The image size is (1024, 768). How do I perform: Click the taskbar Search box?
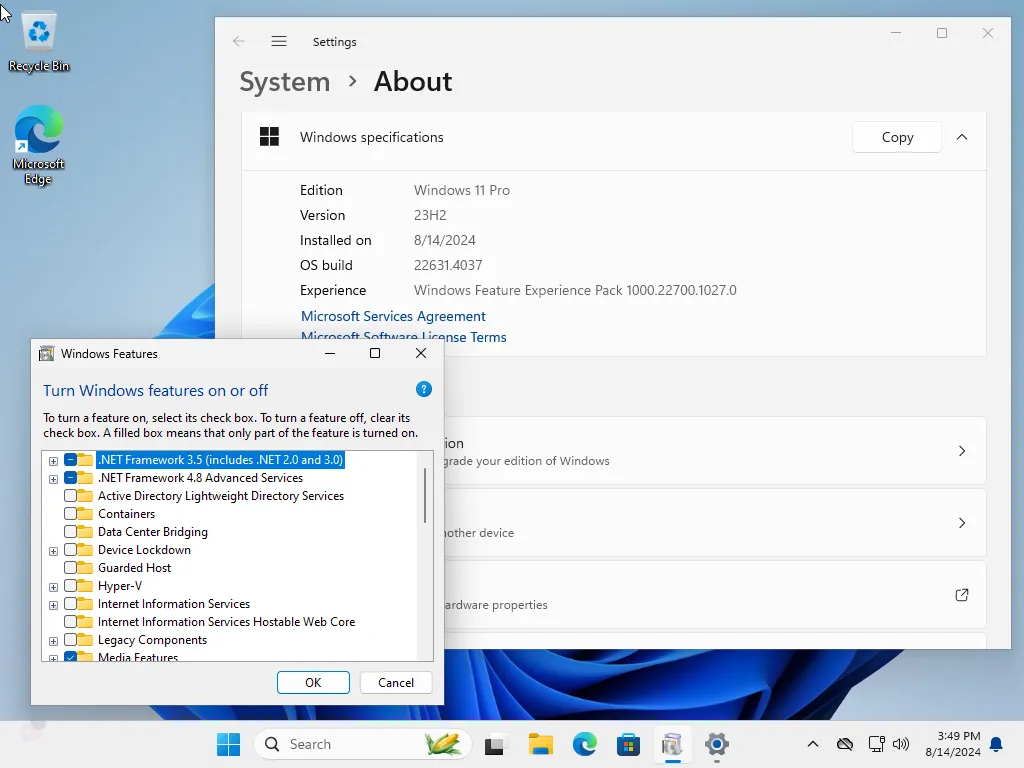click(x=362, y=744)
